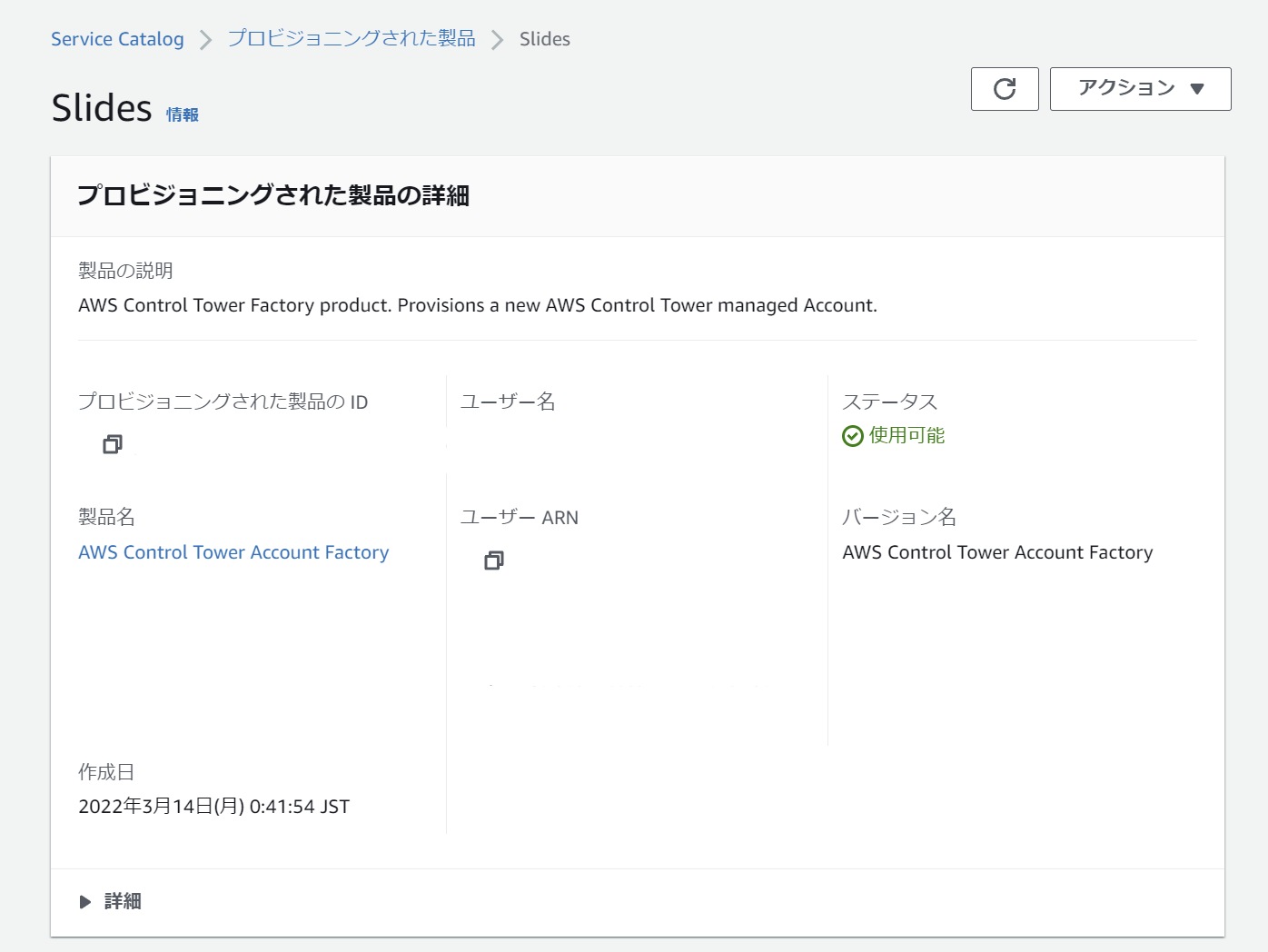Open the 情報 info link
This screenshot has width=1268, height=952.
click(183, 114)
